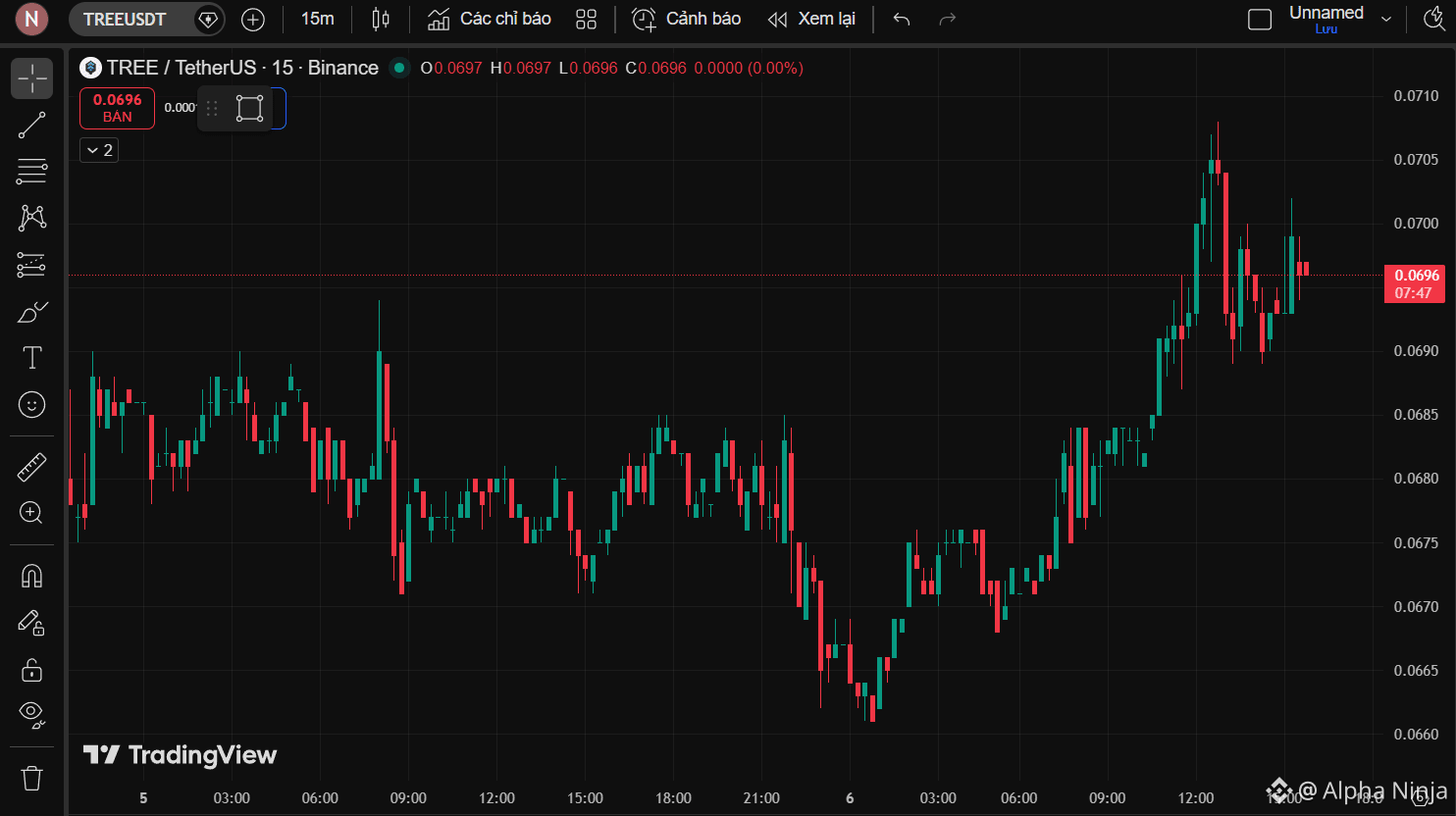The image size is (1456, 816).
Task: Open Các chỉ báo indicators menu
Action: 490,19
